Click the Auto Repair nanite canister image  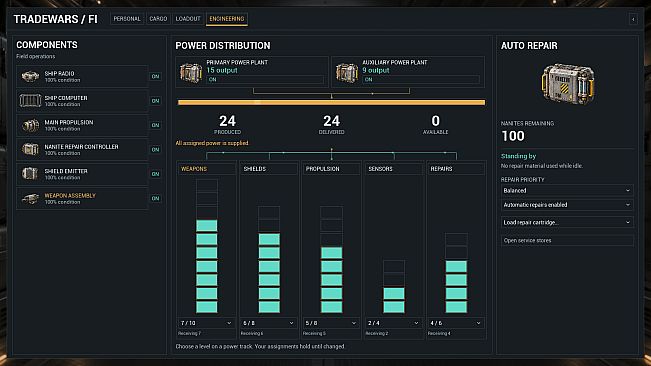click(x=568, y=83)
